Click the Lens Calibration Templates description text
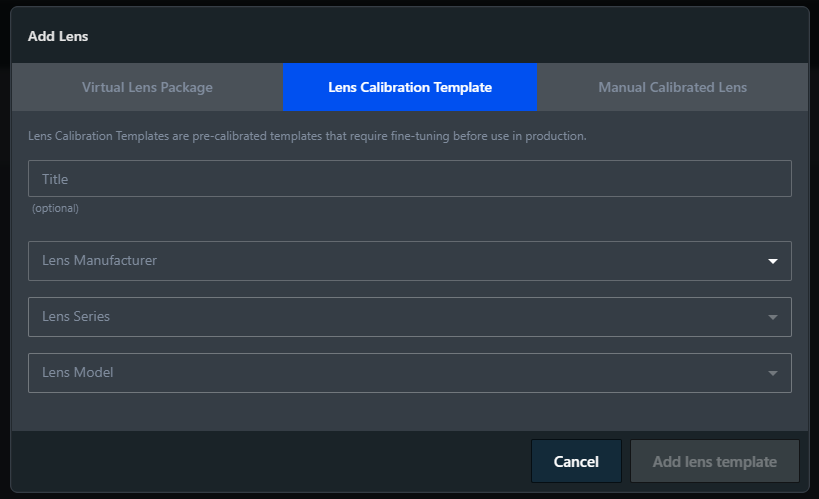819x499 pixels. pos(308,136)
